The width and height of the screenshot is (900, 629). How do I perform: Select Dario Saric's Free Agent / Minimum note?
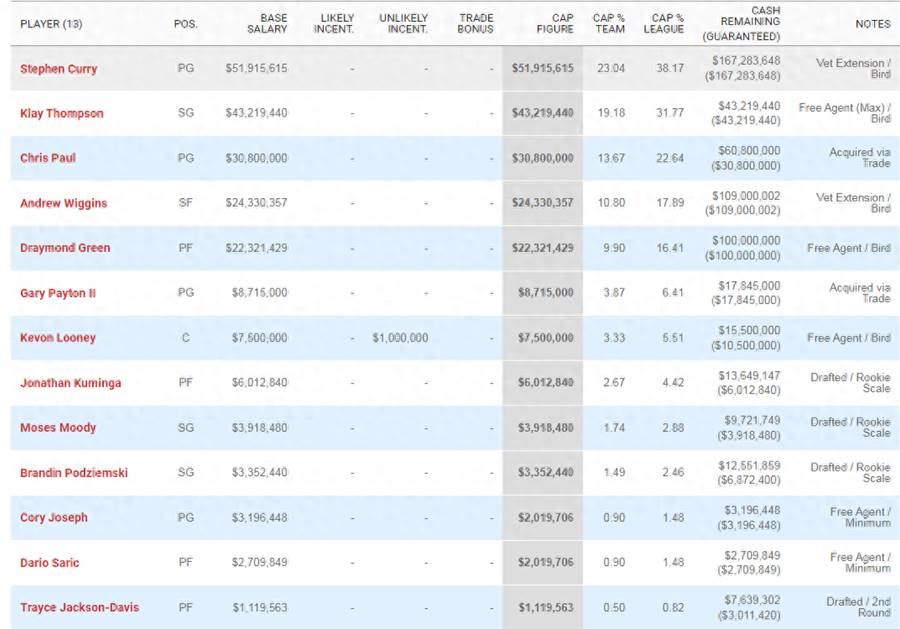tap(860, 562)
